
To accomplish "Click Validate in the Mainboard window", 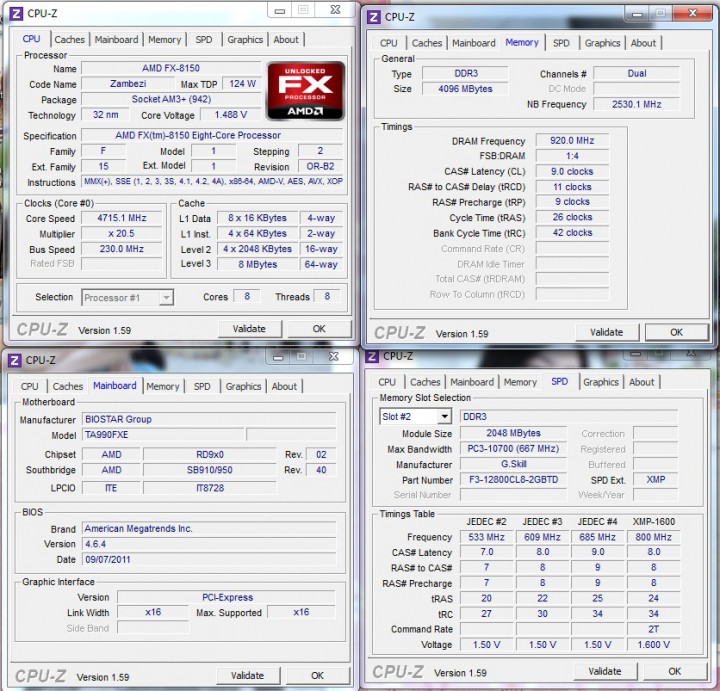I will point(247,675).
